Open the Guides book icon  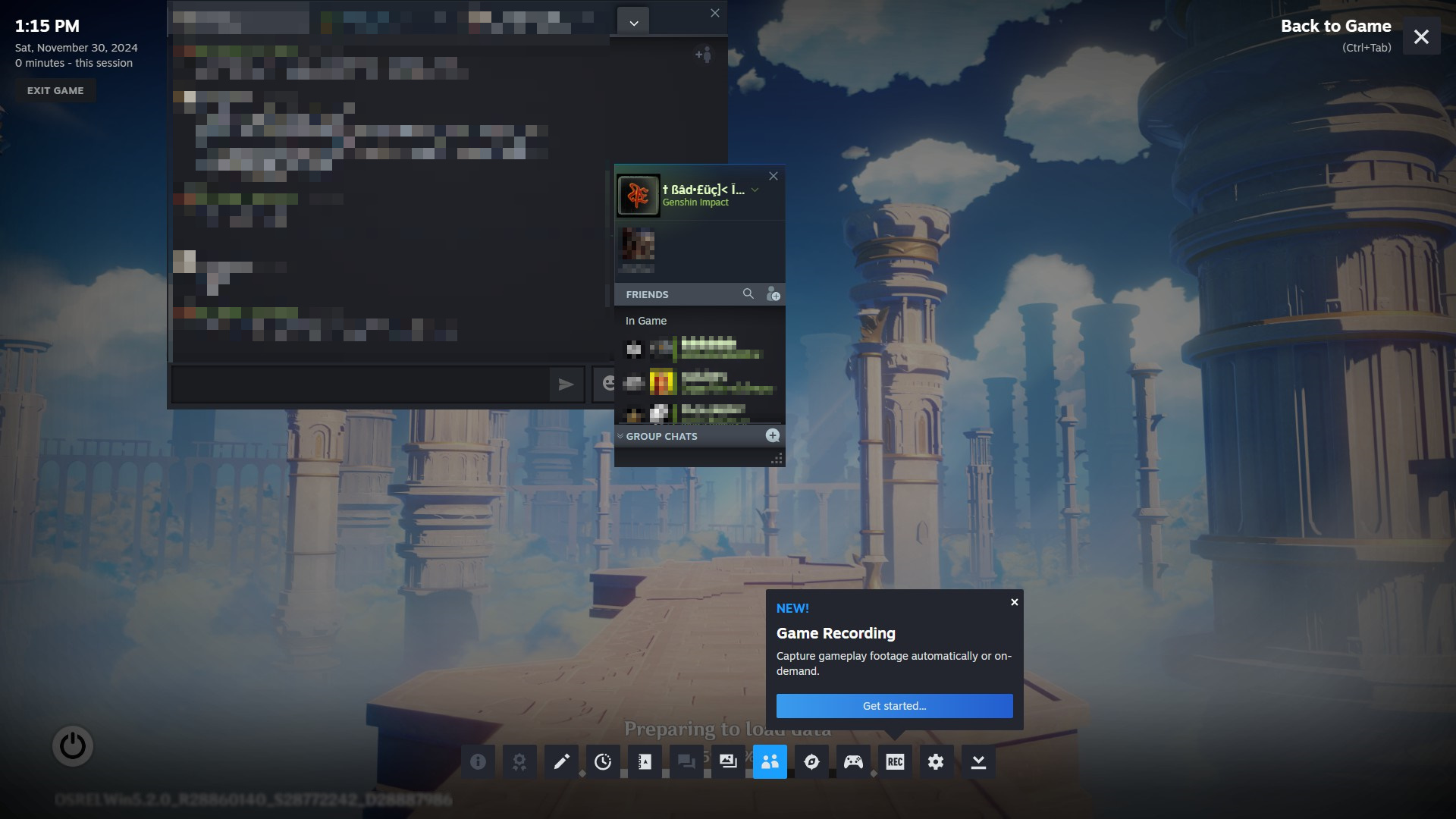click(x=645, y=761)
